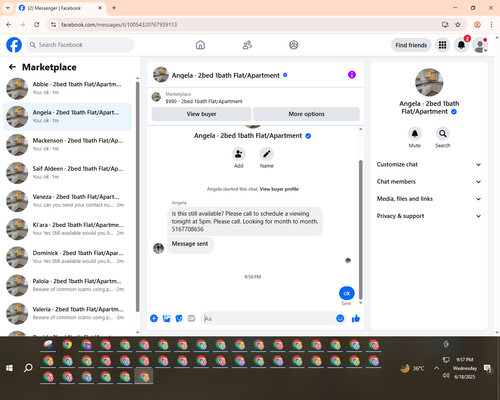Attach a photo using the image icon
This screenshot has width=500, height=400.
166,318
